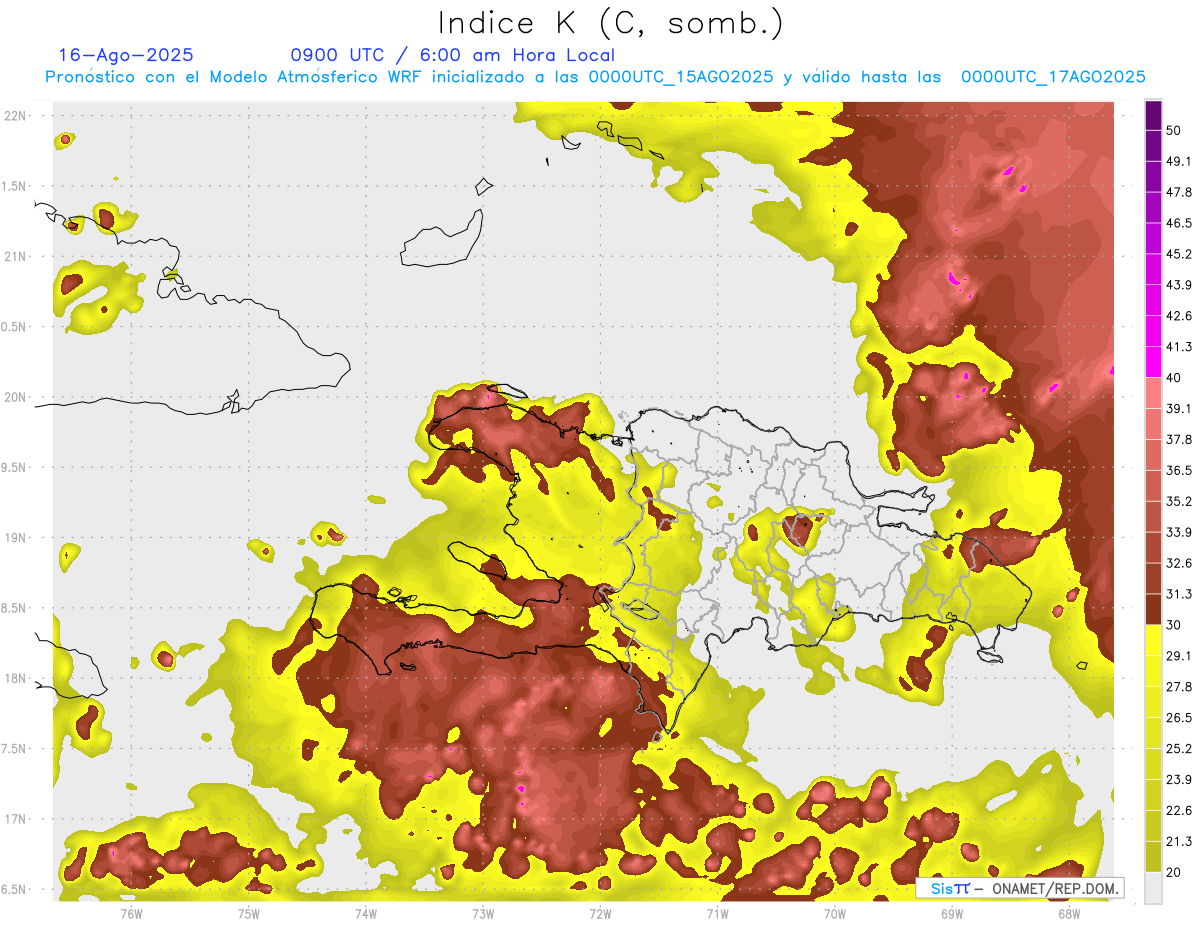Click the title 'Indice K (C, somb.)'
1200x927 pixels.
pyautogui.click(x=611, y=23)
